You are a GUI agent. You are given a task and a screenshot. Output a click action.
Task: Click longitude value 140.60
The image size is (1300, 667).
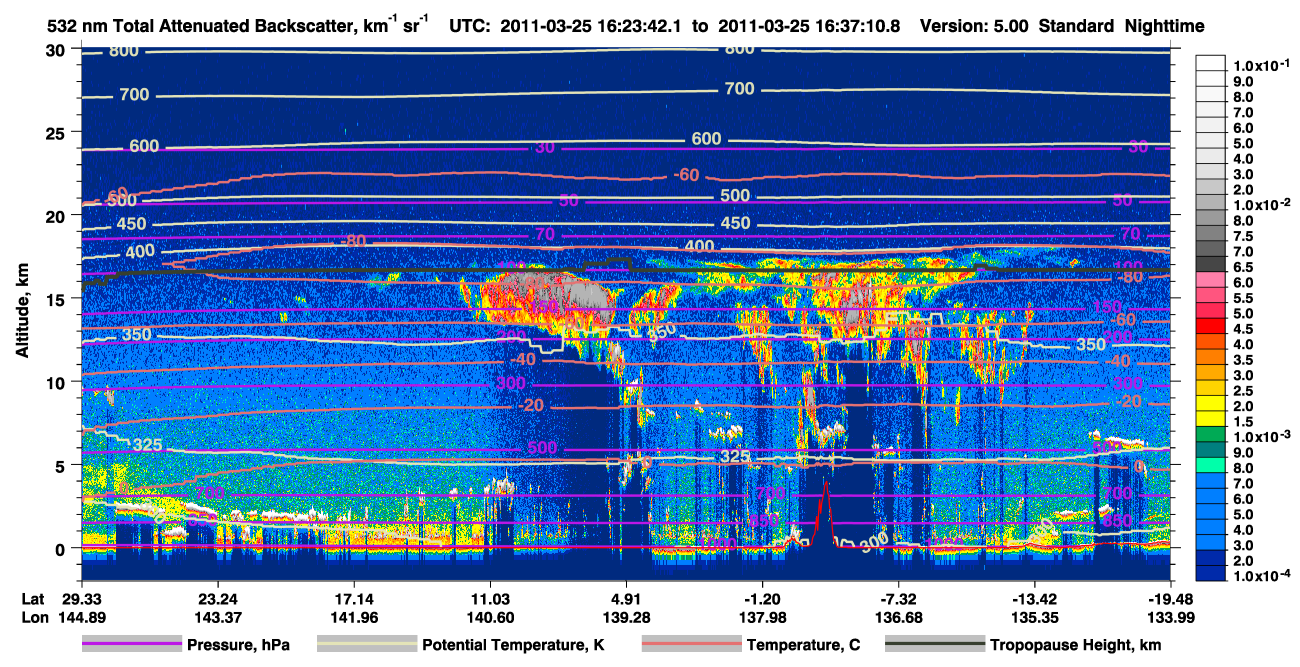[490, 617]
